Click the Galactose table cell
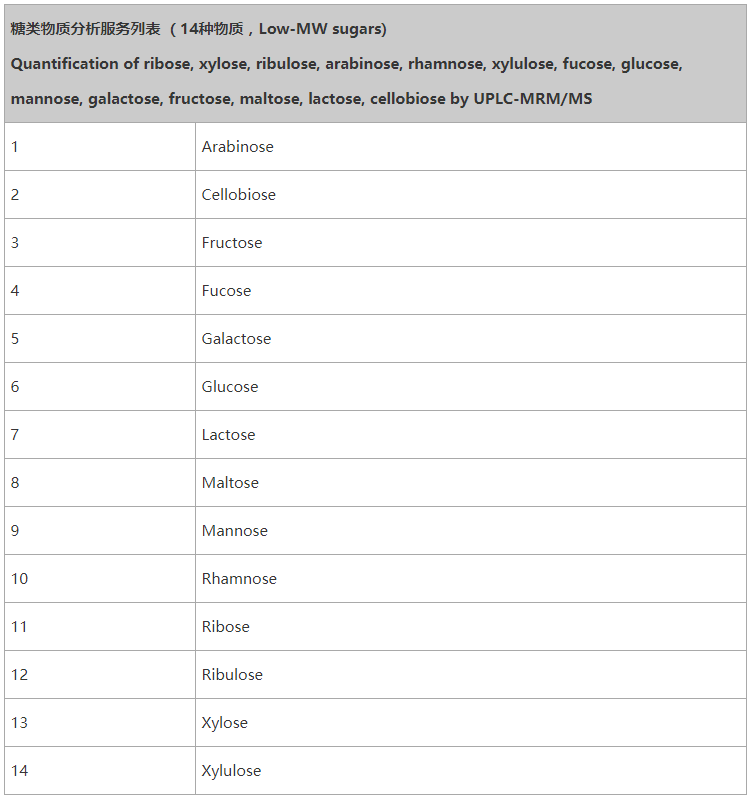The height and width of the screenshot is (798, 750). coord(471,338)
